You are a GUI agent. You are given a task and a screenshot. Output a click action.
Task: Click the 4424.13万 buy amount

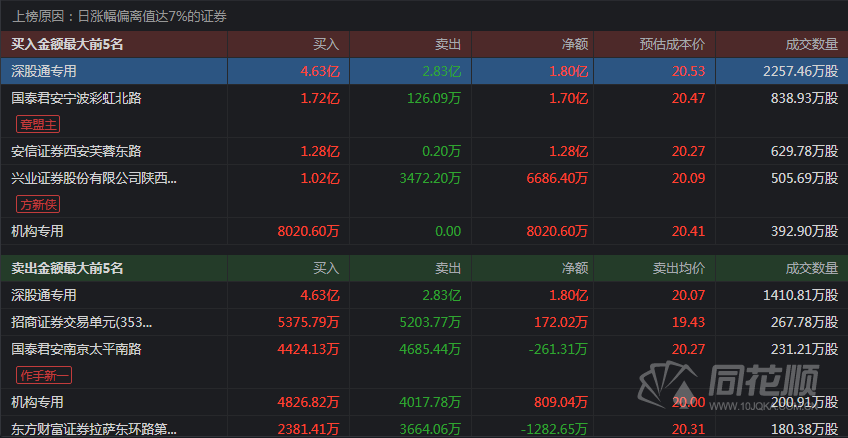(309, 349)
